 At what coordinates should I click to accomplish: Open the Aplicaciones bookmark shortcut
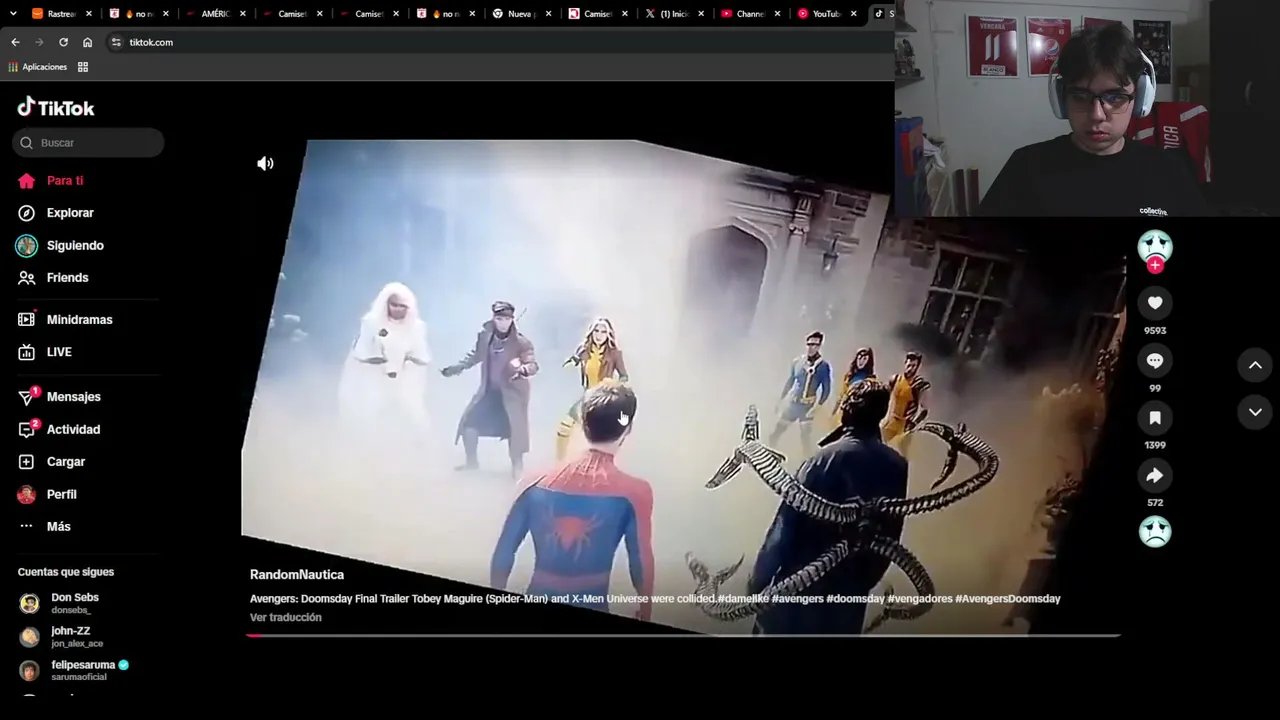pyautogui.click(x=37, y=67)
